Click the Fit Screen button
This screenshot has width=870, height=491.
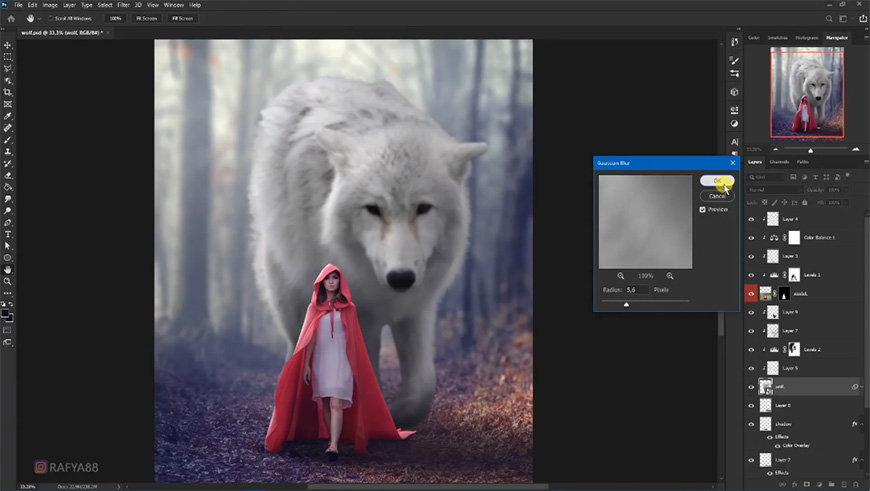146,18
